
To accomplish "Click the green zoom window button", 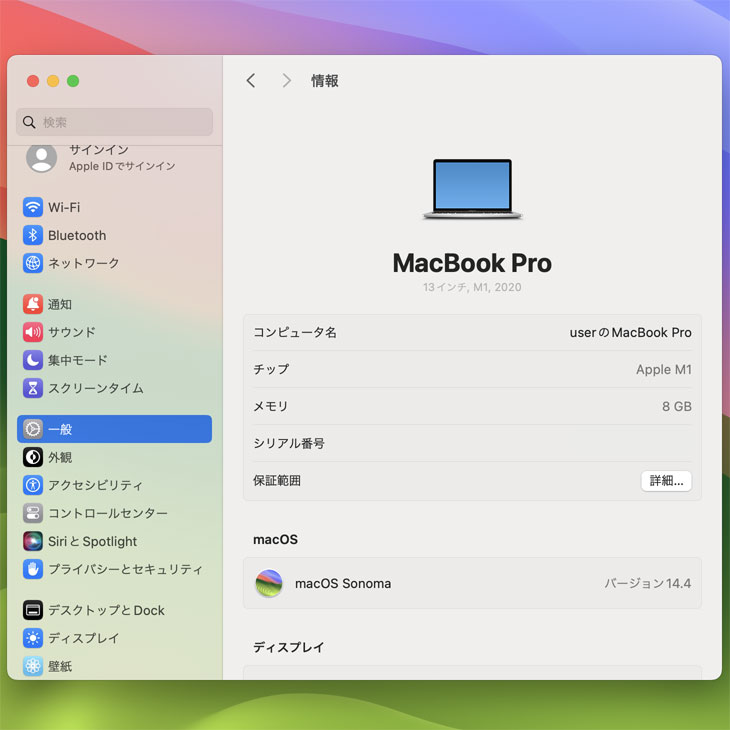I will click(73, 81).
